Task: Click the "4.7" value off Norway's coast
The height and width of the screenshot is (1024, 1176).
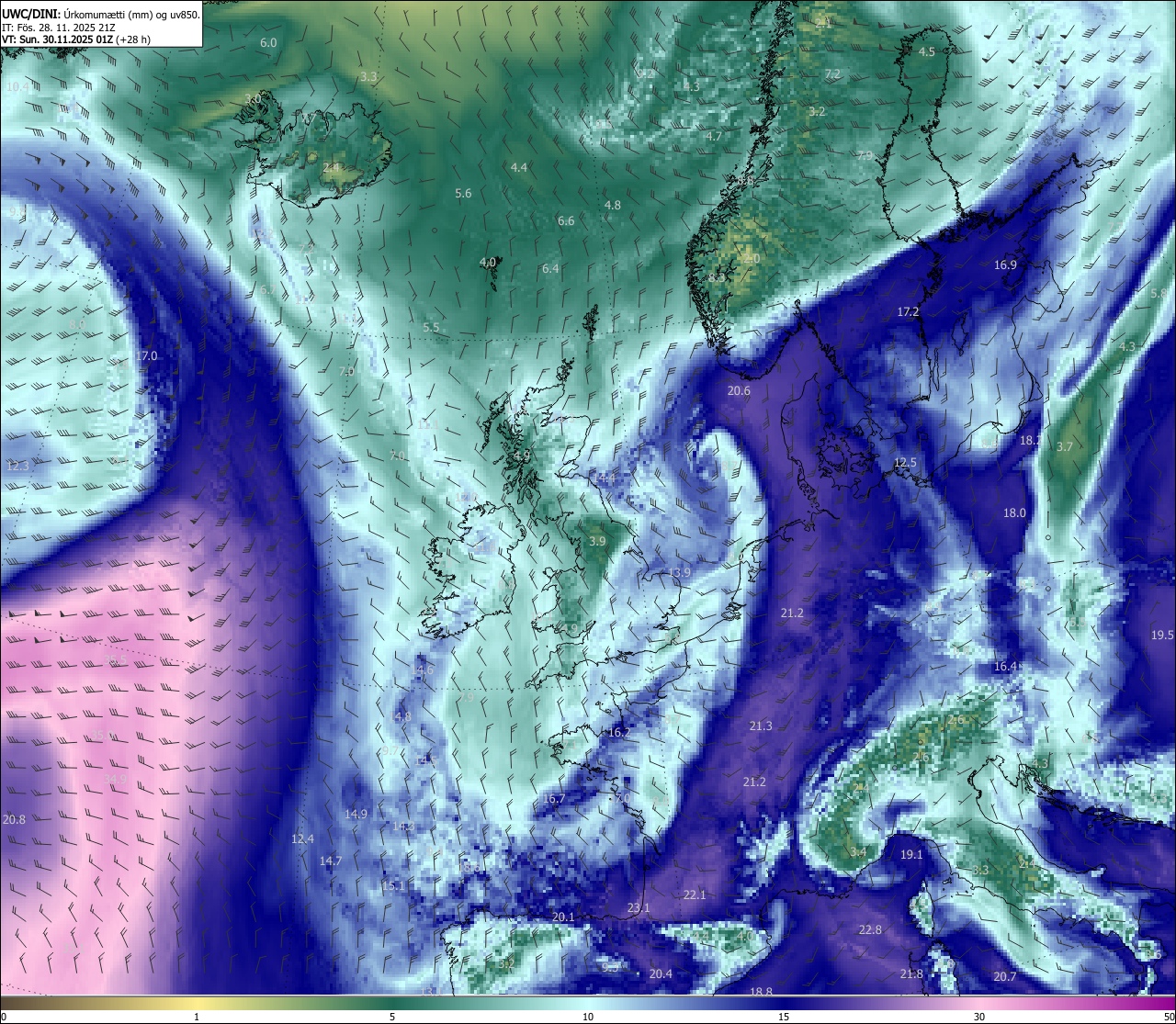Action: [x=714, y=137]
